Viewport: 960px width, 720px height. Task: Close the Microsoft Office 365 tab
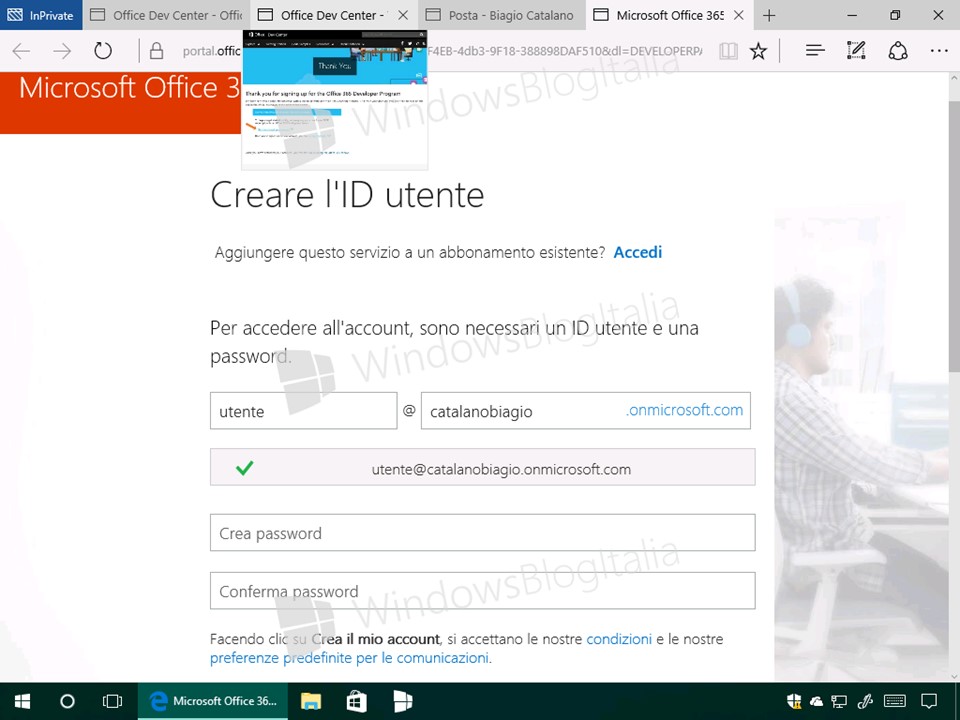(739, 15)
